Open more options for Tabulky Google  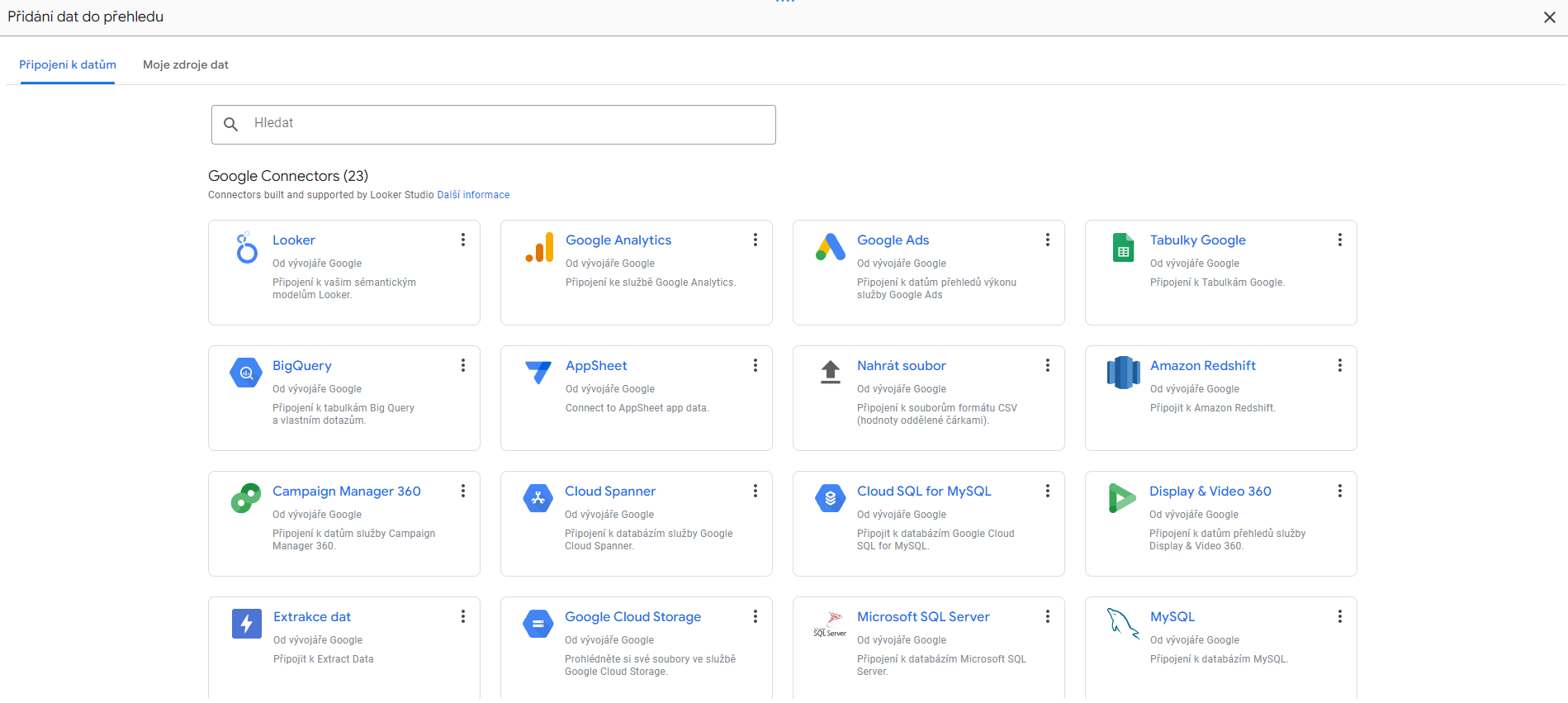pyautogui.click(x=1340, y=240)
